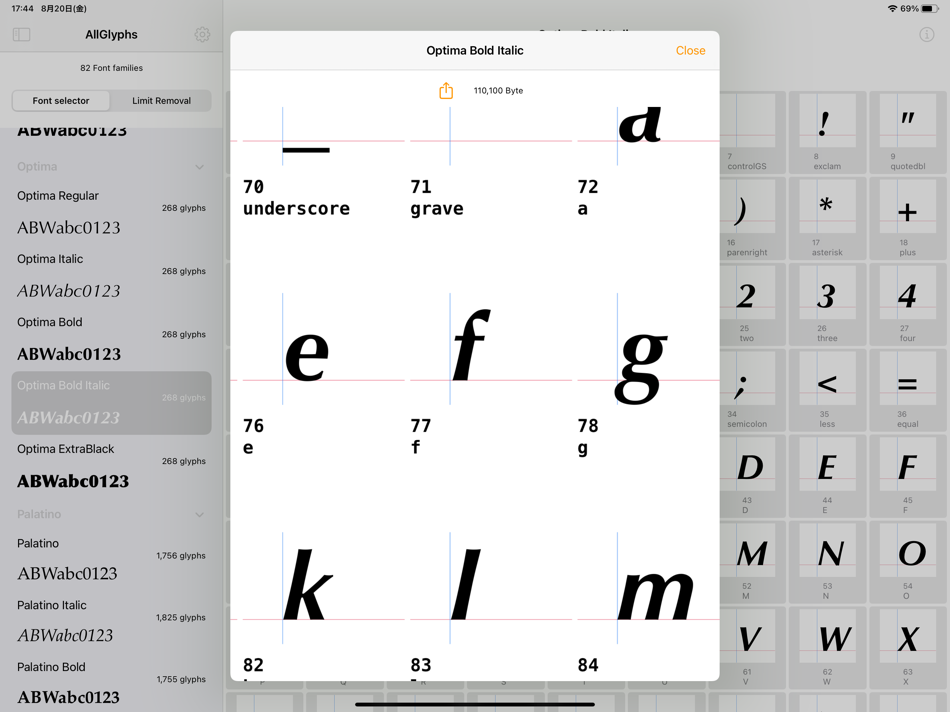This screenshot has width=950, height=712.
Task: Select the controlGS glyph tile
Action: click(x=752, y=132)
